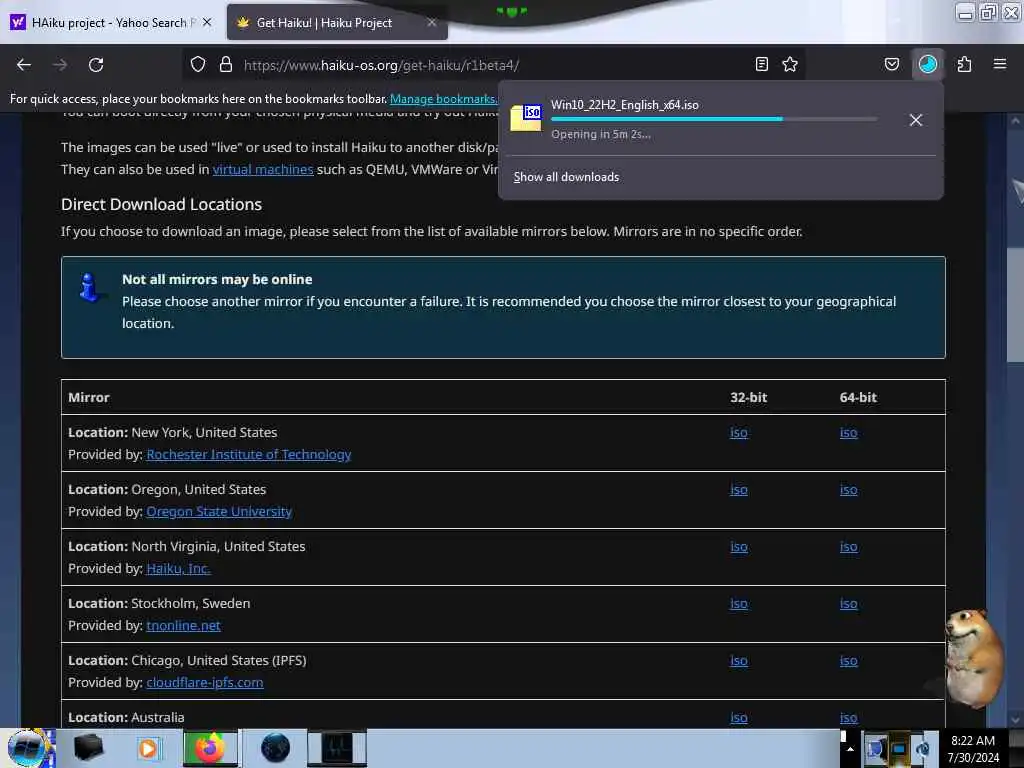Show all downloads
Image resolution: width=1024 pixels, height=768 pixels.
566,177
